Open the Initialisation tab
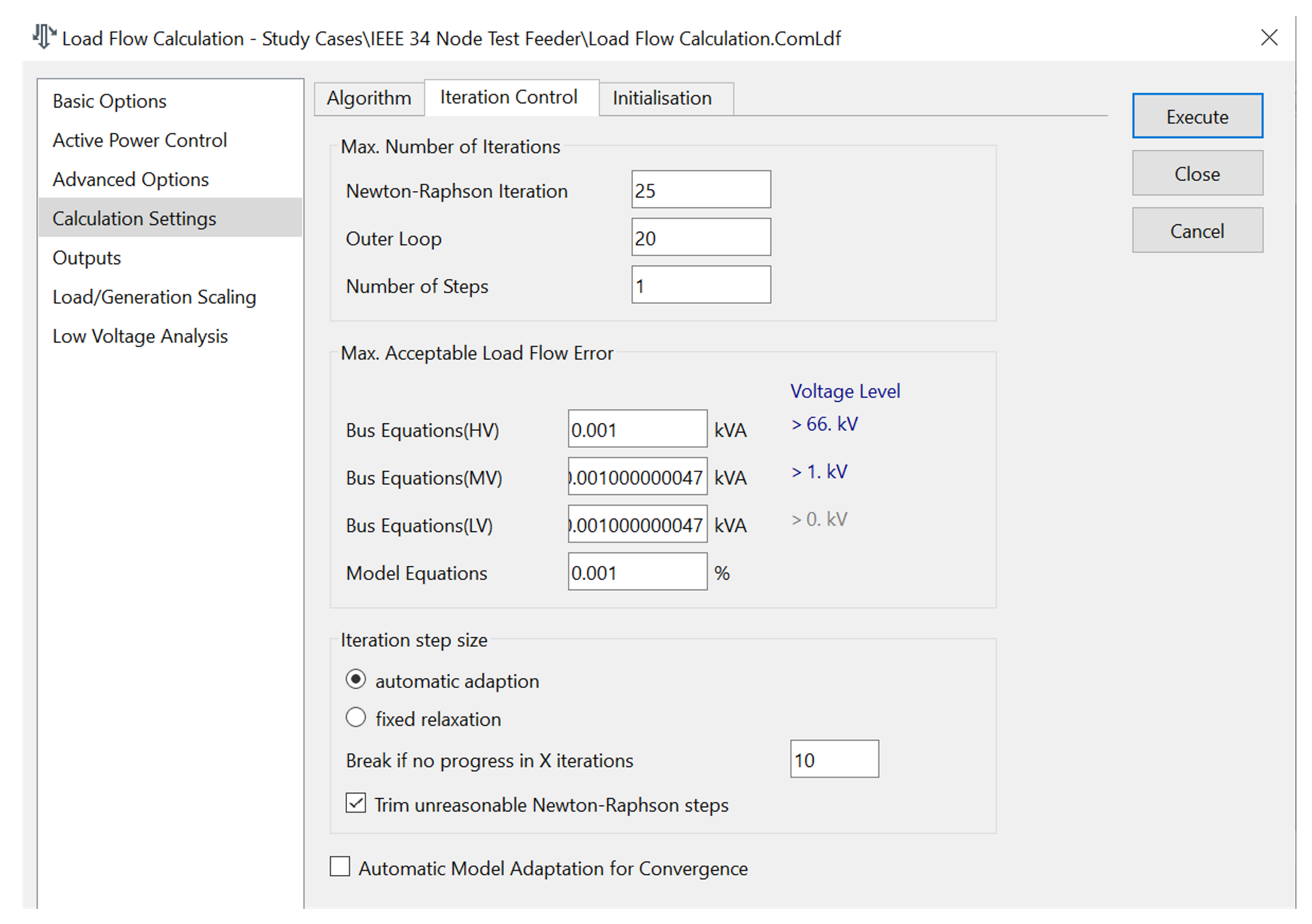The width and height of the screenshot is (1312, 924). (662, 98)
